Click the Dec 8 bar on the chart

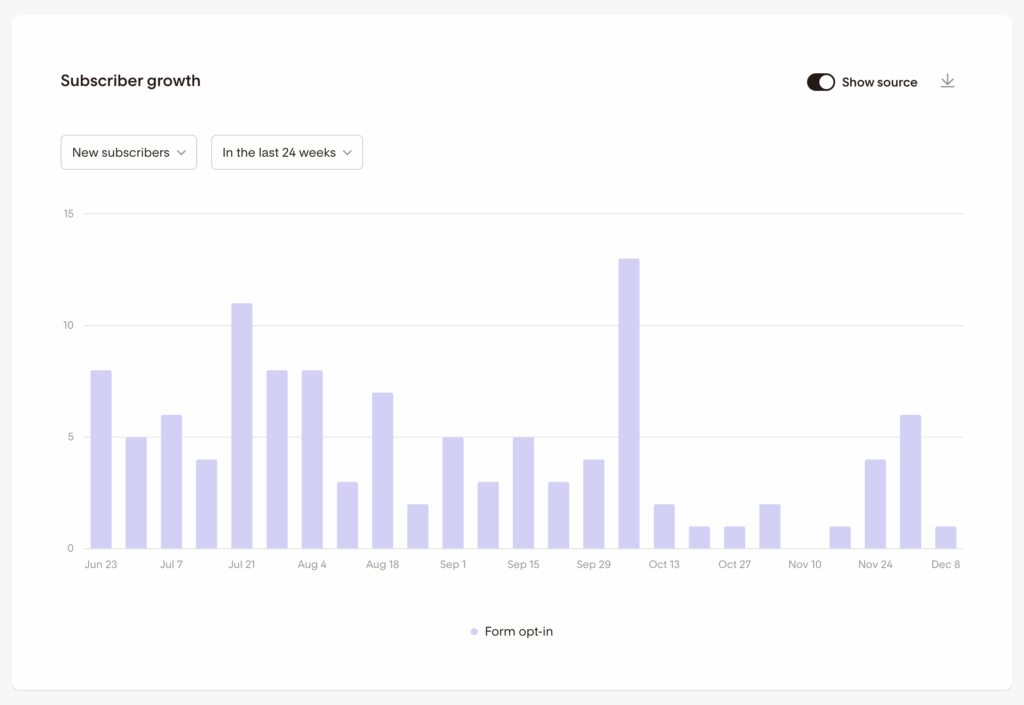pyautogui.click(x=945, y=535)
